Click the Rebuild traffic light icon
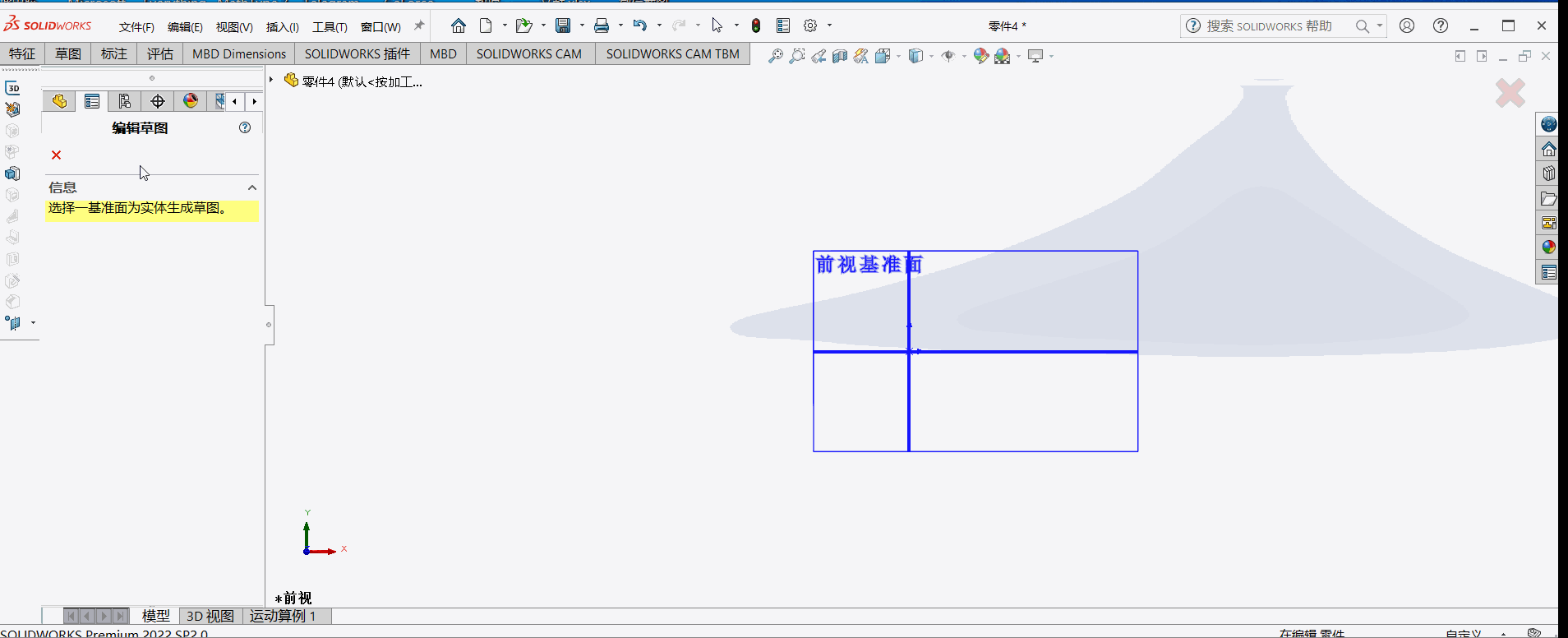 tap(756, 25)
